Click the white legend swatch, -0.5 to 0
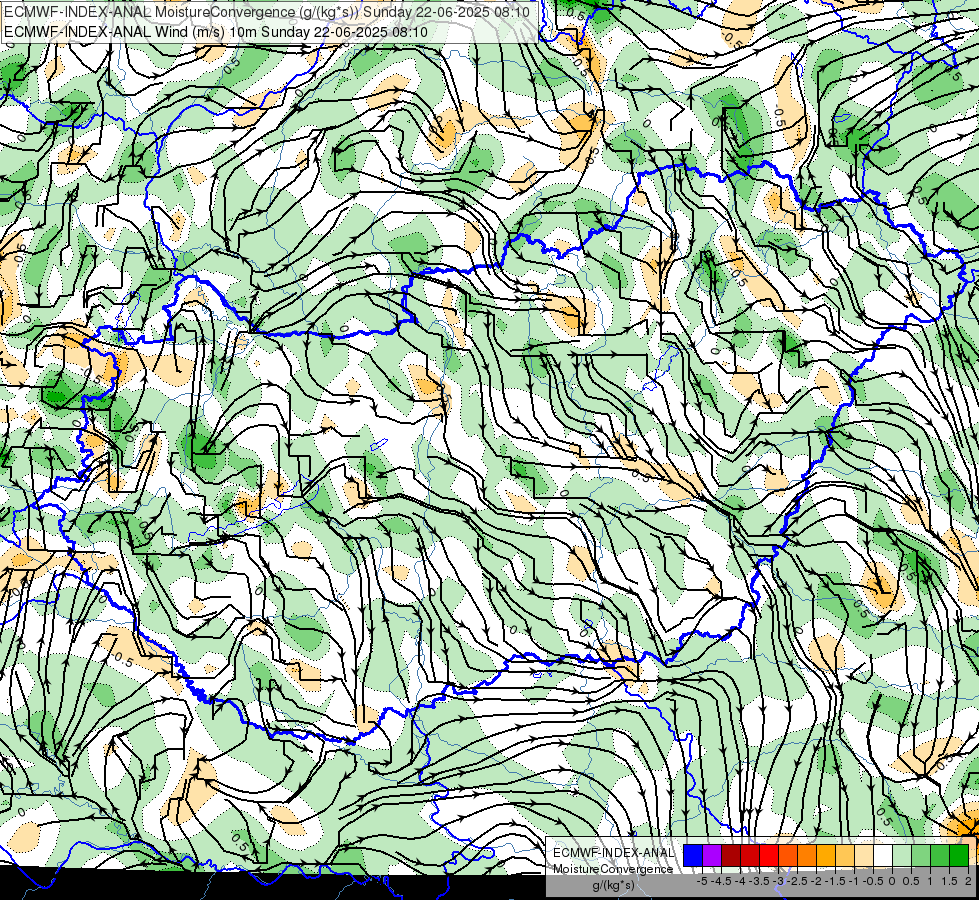Screen dimensions: 979x900 [883, 856]
